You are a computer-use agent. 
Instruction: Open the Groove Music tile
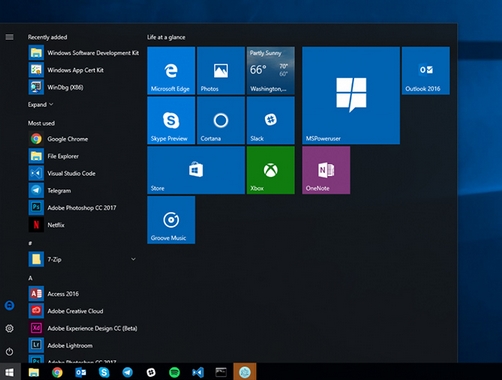click(171, 220)
